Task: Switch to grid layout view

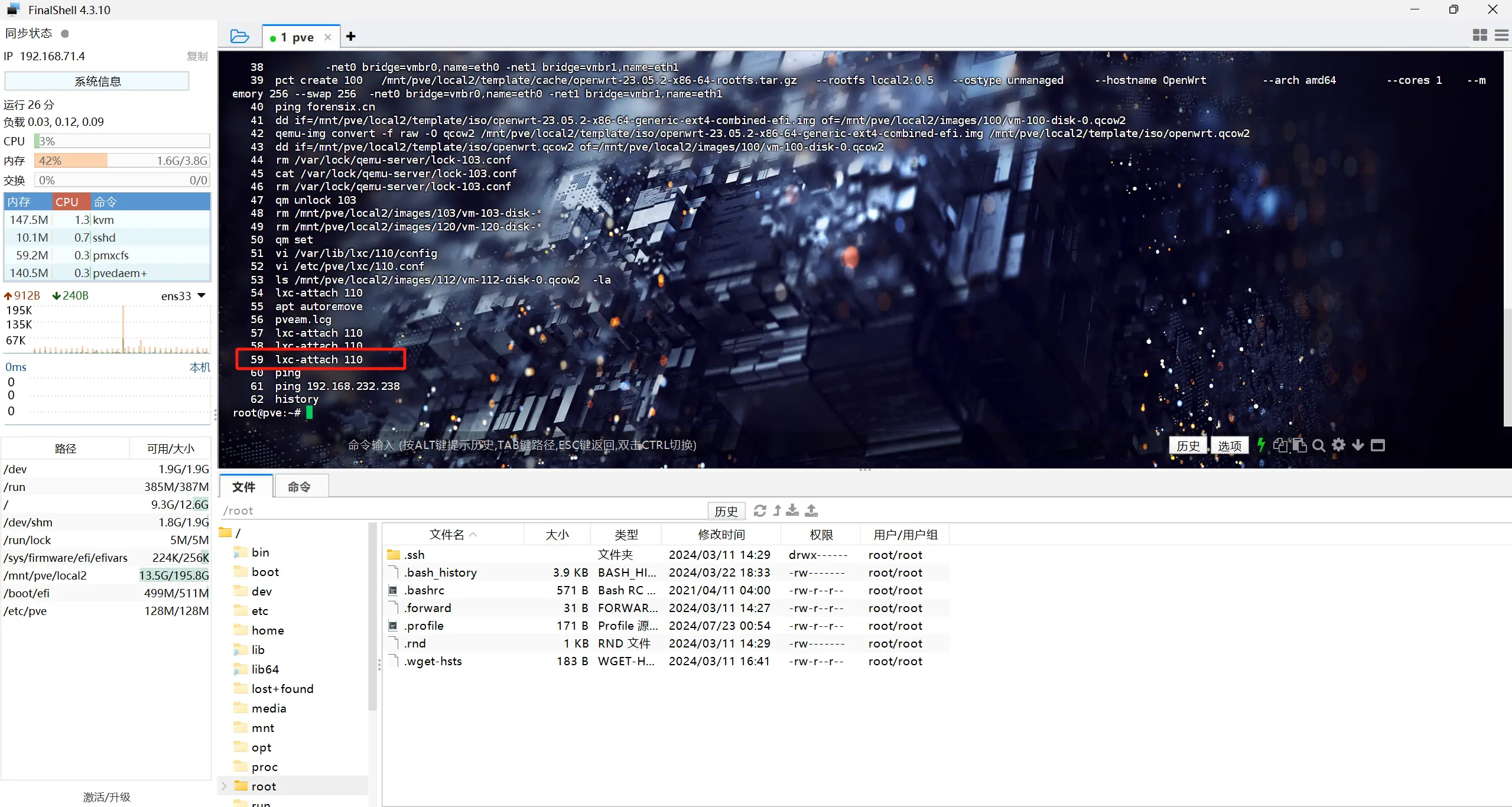Action: (1480, 35)
